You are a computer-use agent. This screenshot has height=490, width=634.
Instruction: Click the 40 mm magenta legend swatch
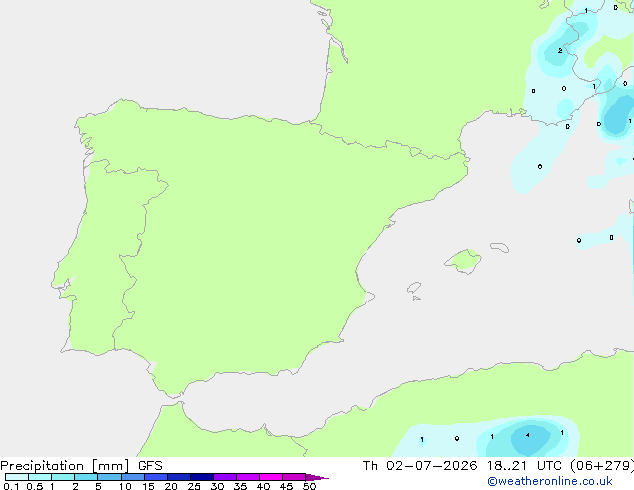click(271, 477)
